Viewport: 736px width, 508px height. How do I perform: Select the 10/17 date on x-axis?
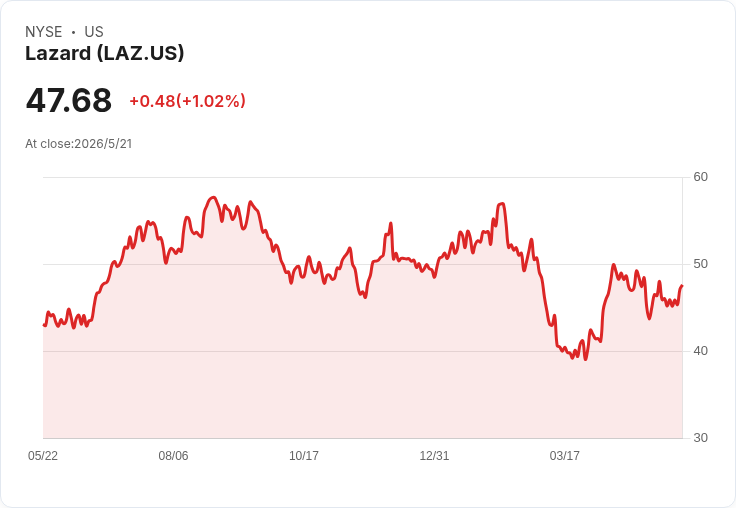pos(304,455)
